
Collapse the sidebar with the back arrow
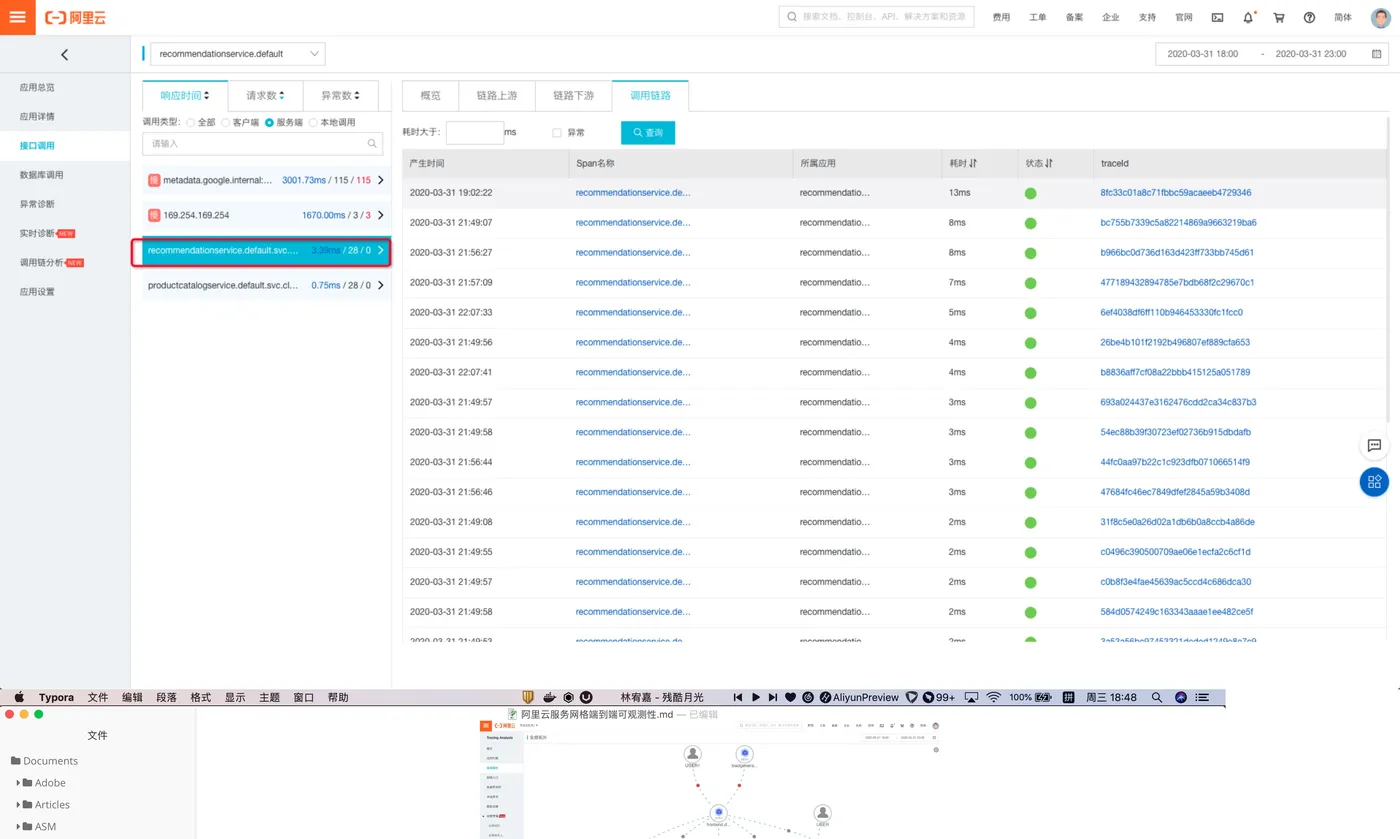pyautogui.click(x=65, y=55)
